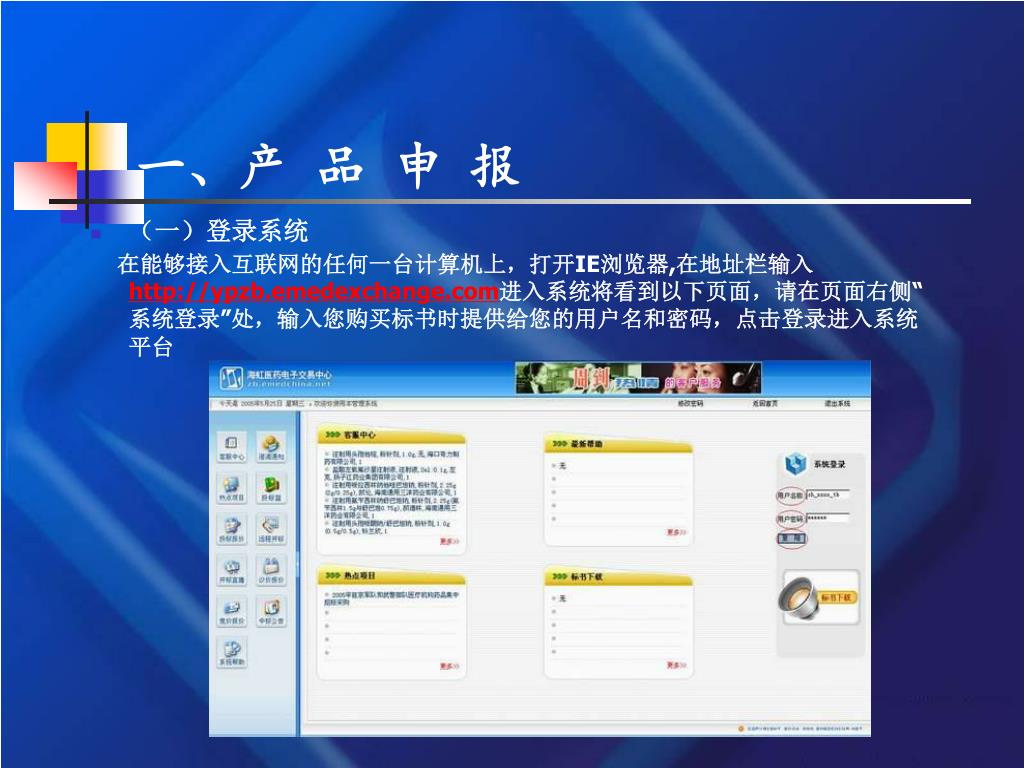Click the 用户密码 password field
Screen dimensions: 1024x768
tap(827, 518)
